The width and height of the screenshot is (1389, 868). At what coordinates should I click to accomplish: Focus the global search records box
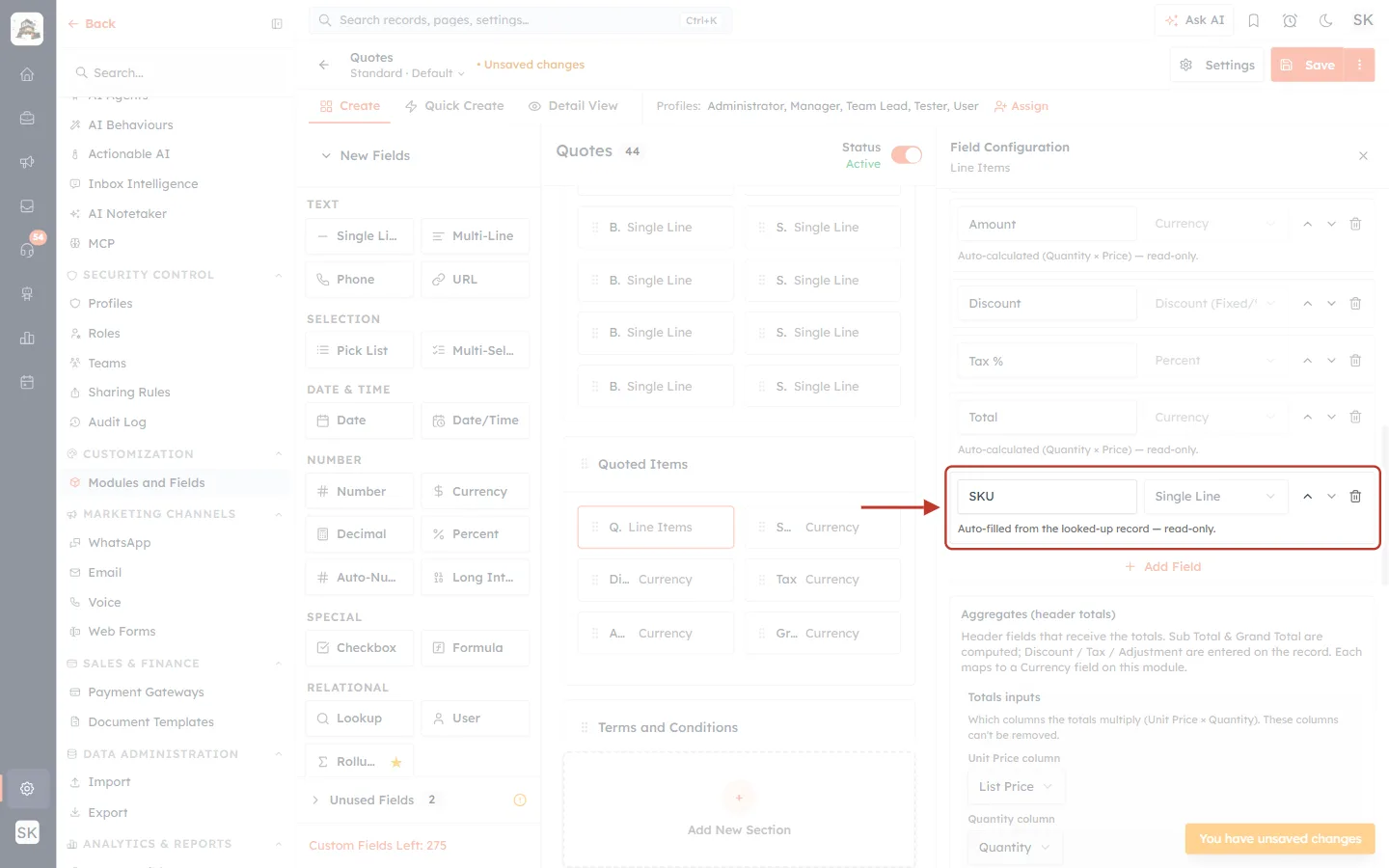(520, 20)
